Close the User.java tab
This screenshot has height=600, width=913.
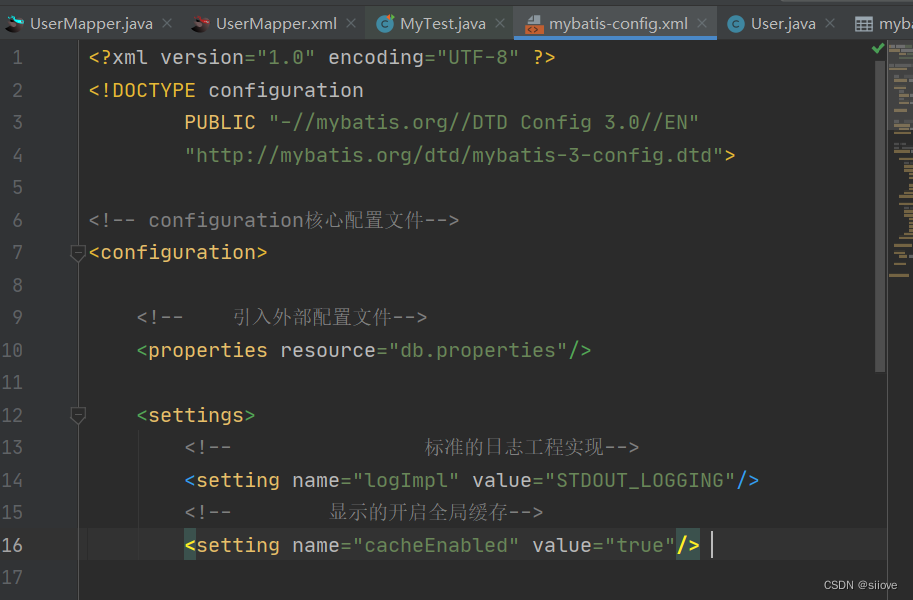pyautogui.click(x=830, y=23)
